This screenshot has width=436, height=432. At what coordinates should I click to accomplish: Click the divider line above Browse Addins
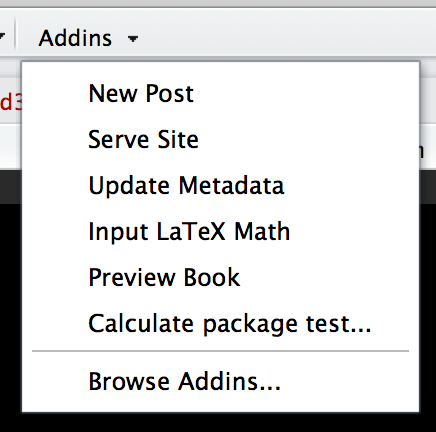pos(220,351)
